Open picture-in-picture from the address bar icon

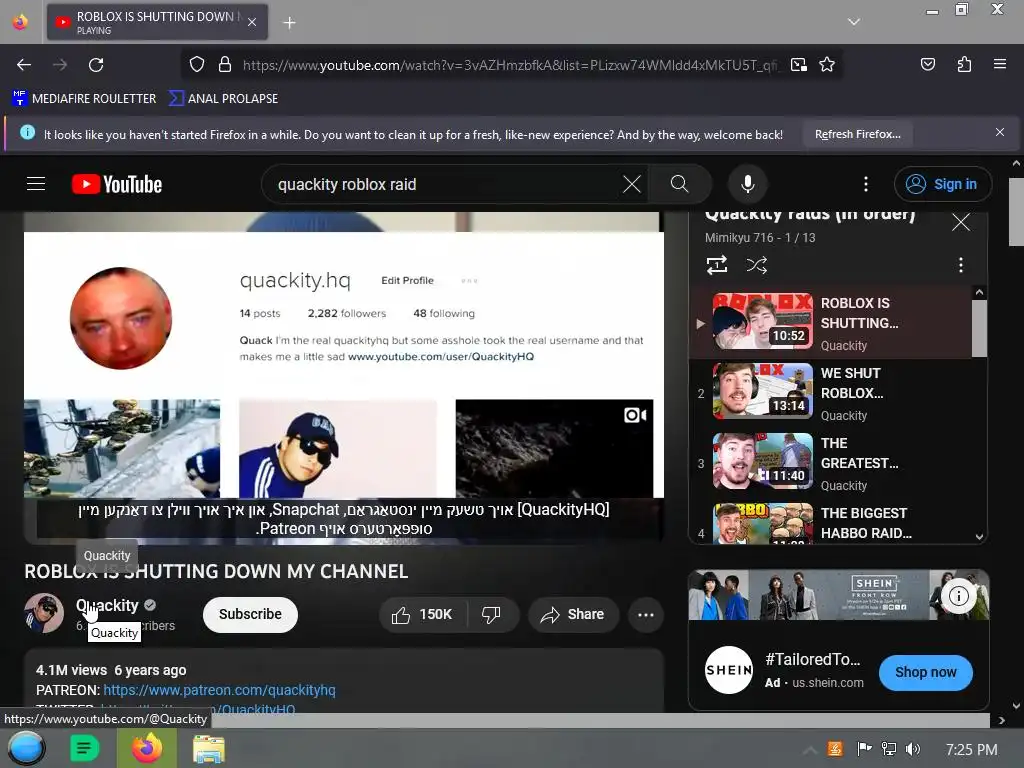coord(798,65)
